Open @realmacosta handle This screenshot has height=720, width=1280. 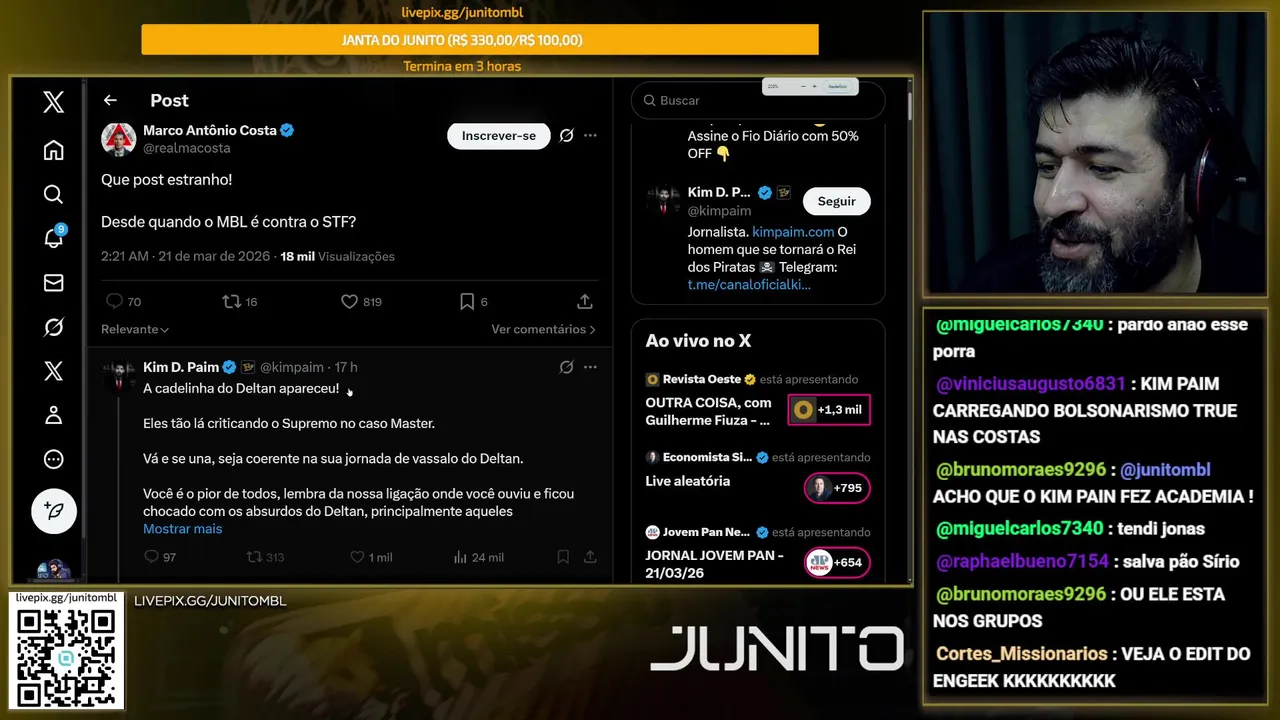187,148
